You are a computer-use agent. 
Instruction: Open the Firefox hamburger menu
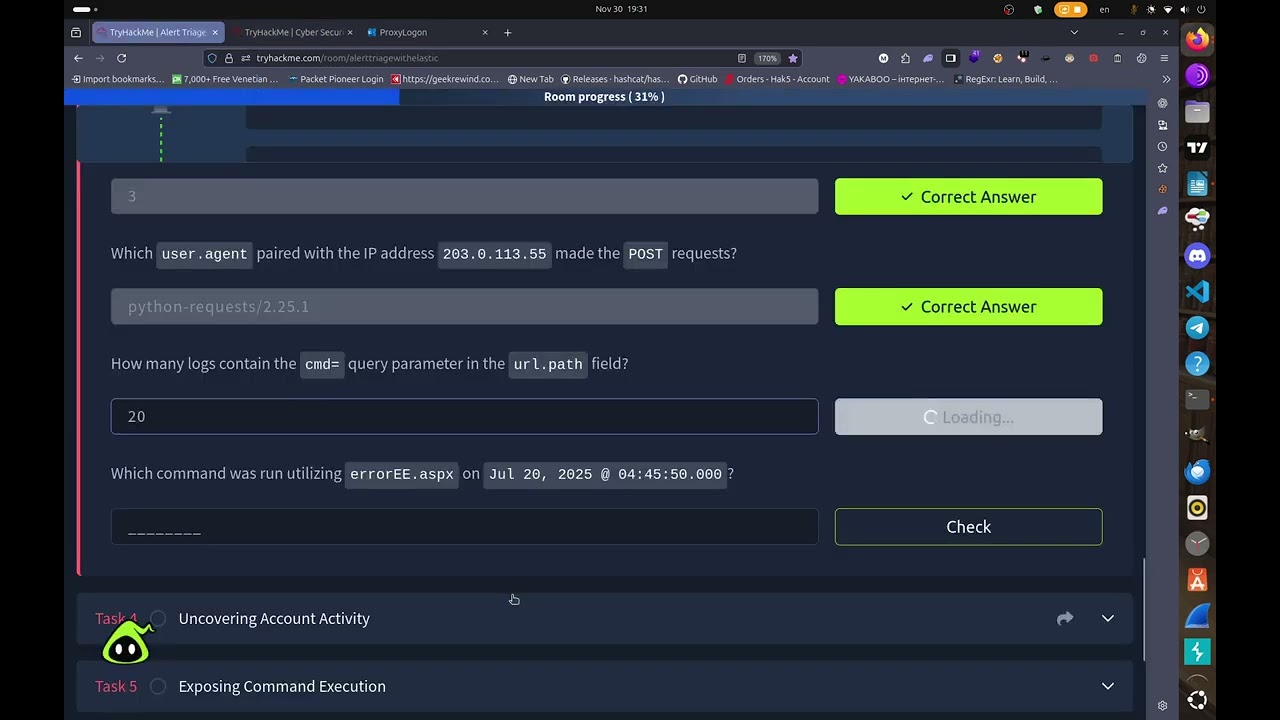tap(1165, 58)
